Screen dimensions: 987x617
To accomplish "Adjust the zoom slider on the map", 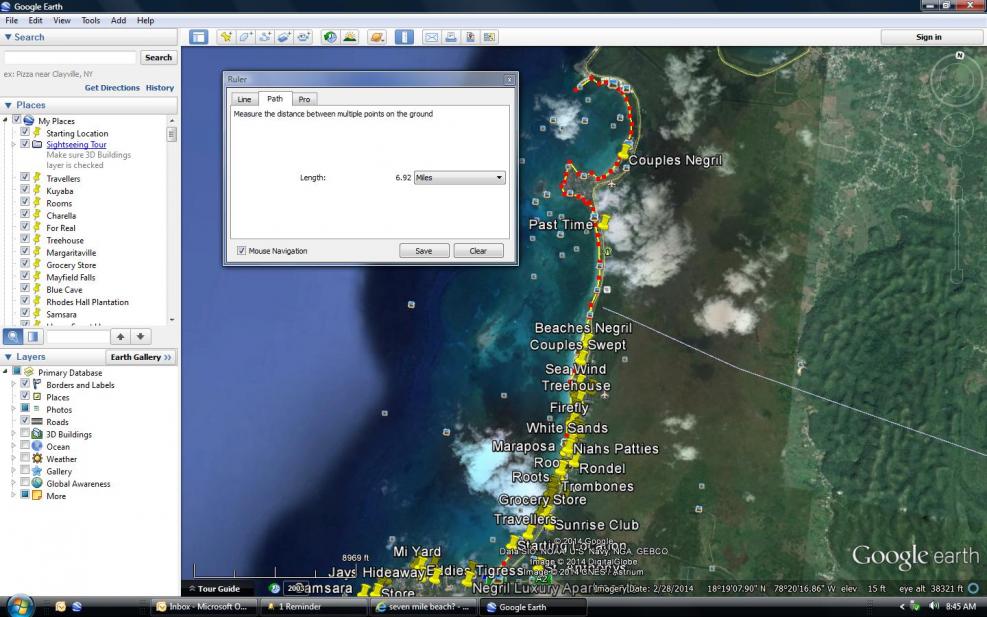I will (957, 234).
